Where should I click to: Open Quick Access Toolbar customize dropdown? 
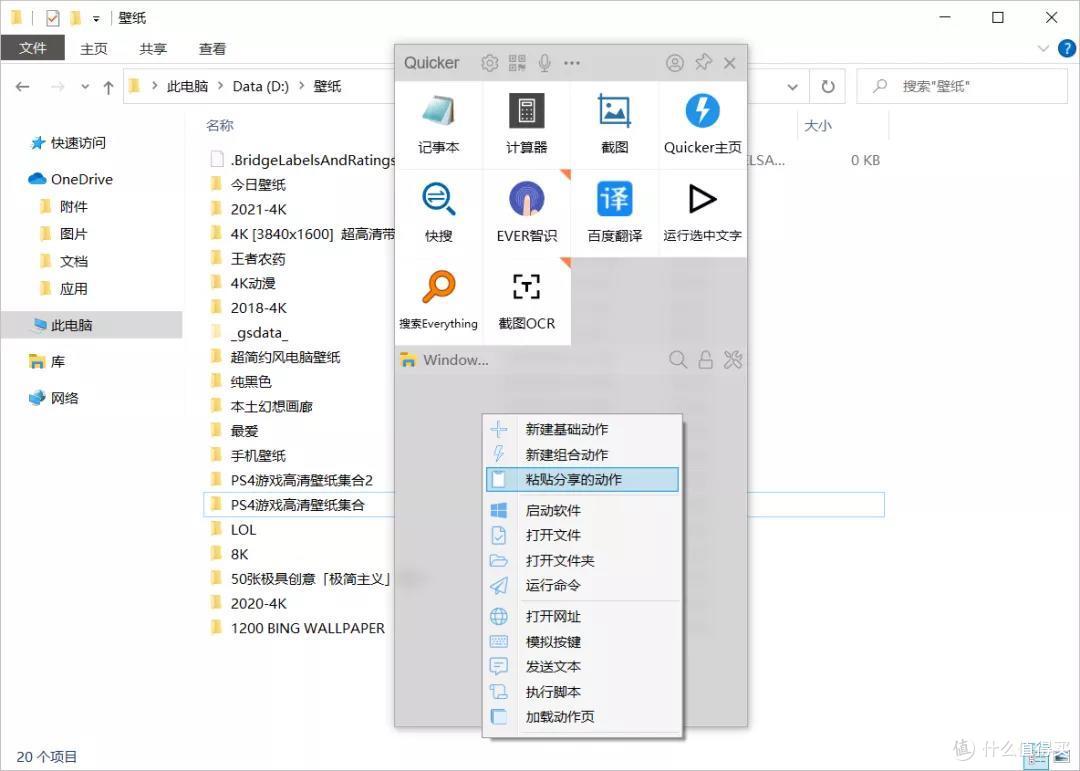pyautogui.click(x=96, y=19)
